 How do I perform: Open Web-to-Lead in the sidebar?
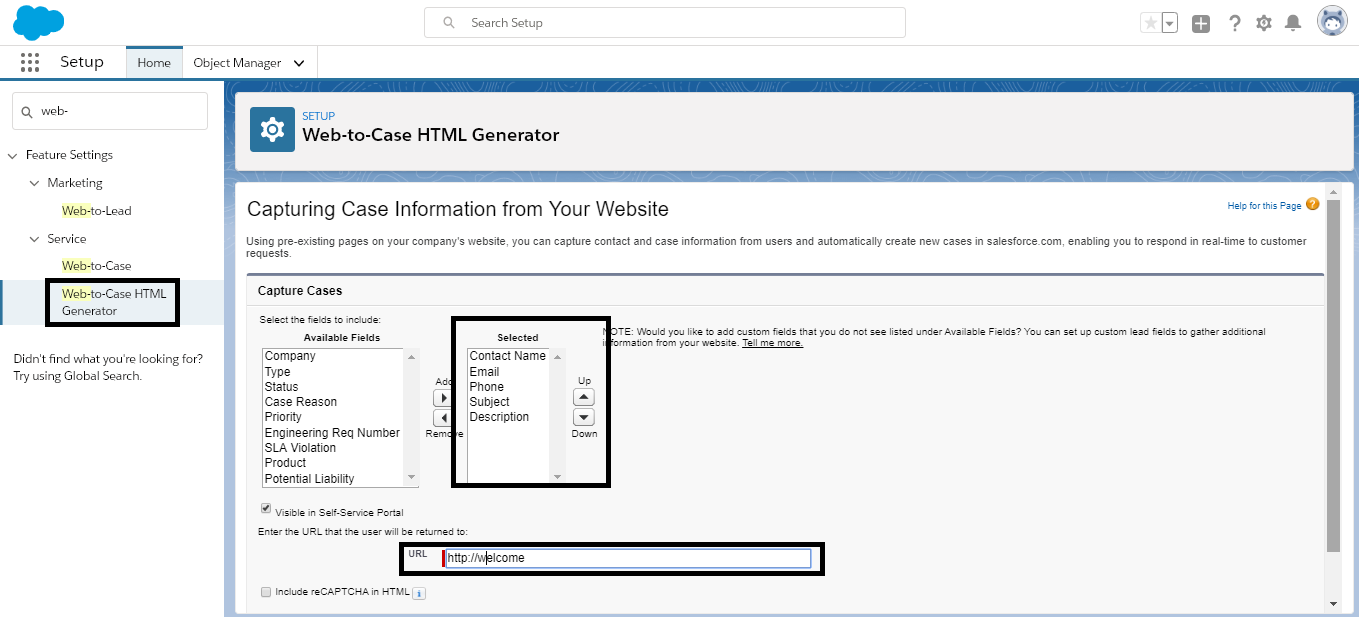(x=97, y=211)
